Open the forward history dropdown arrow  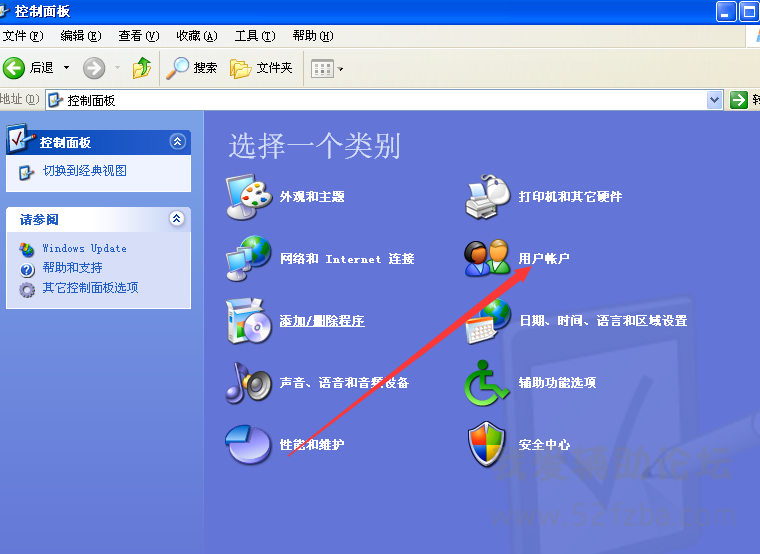[x=117, y=68]
